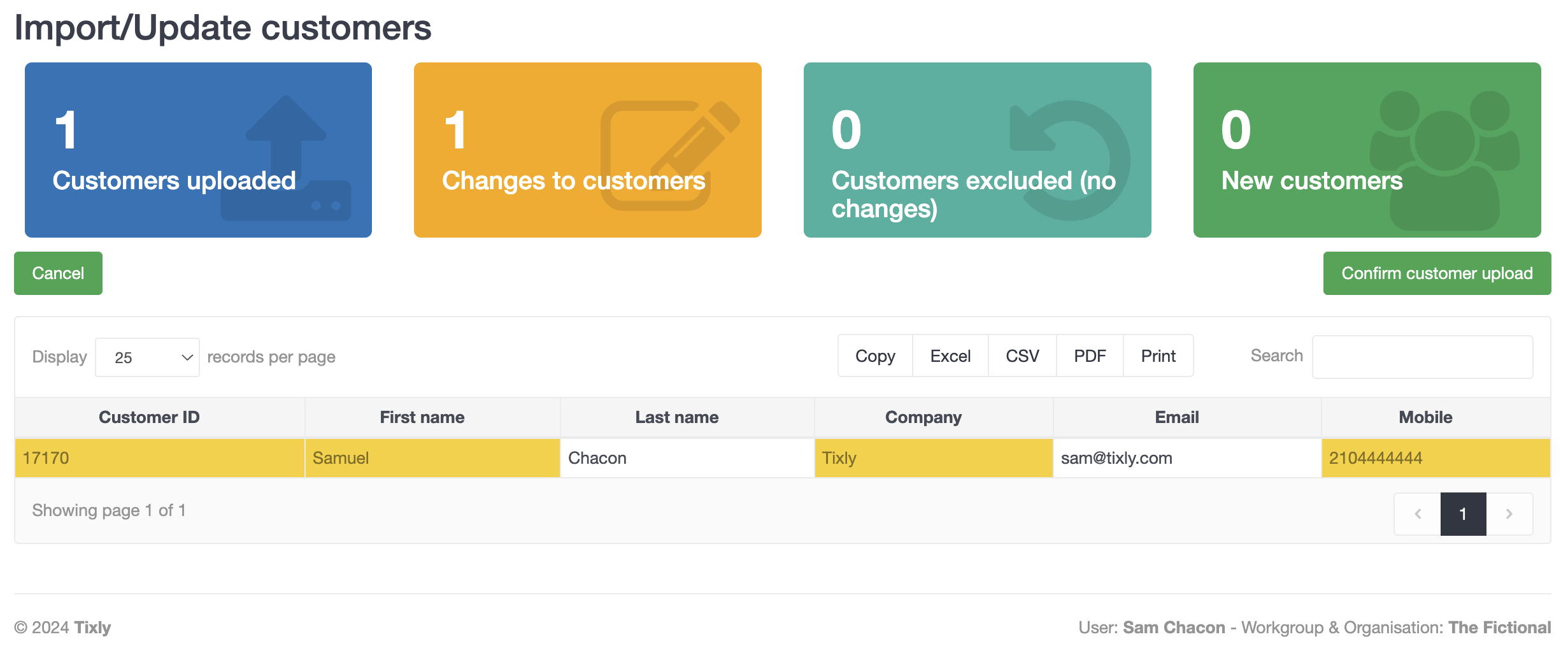
Task: Export table to Excel
Action: tap(950, 356)
